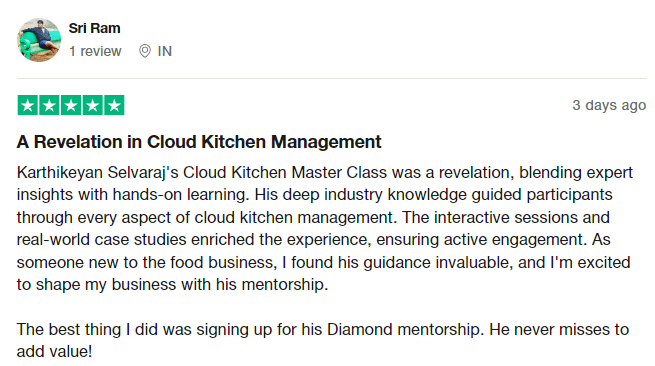Screen dimensions: 655x366
Task: Click the third green rating star
Action: coord(71,105)
